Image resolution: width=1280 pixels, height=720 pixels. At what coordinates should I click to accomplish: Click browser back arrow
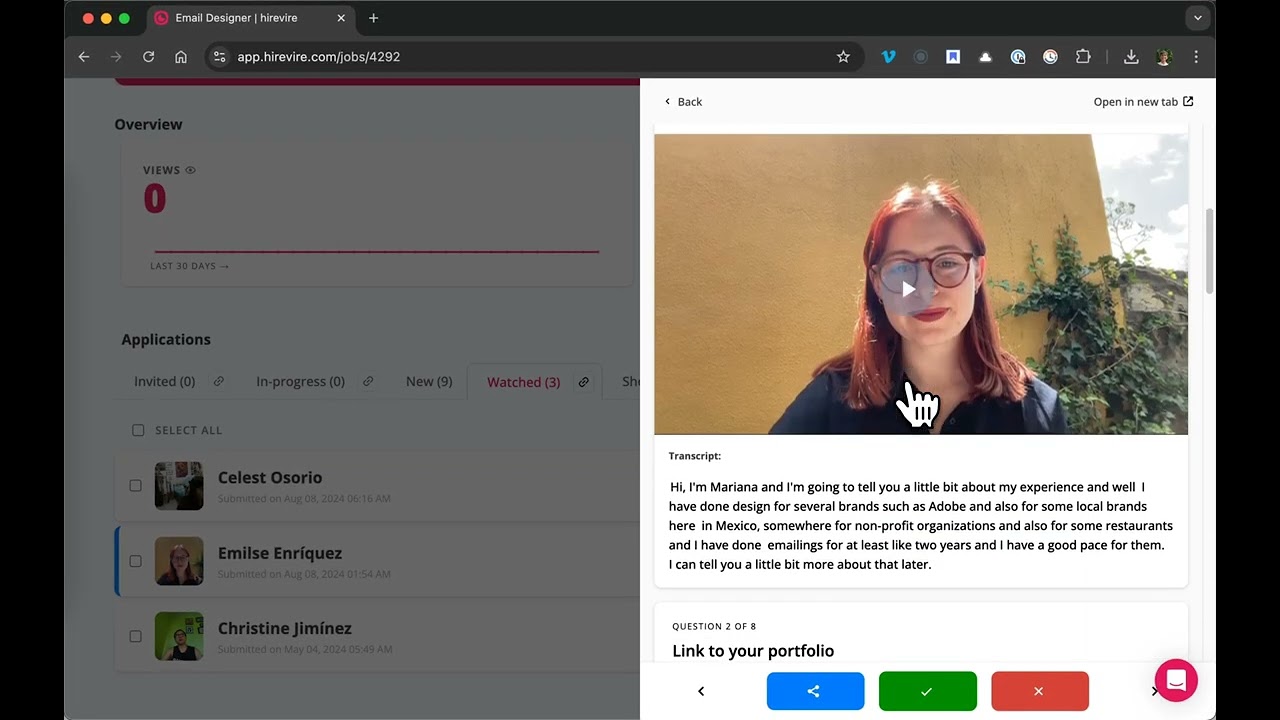click(x=84, y=57)
